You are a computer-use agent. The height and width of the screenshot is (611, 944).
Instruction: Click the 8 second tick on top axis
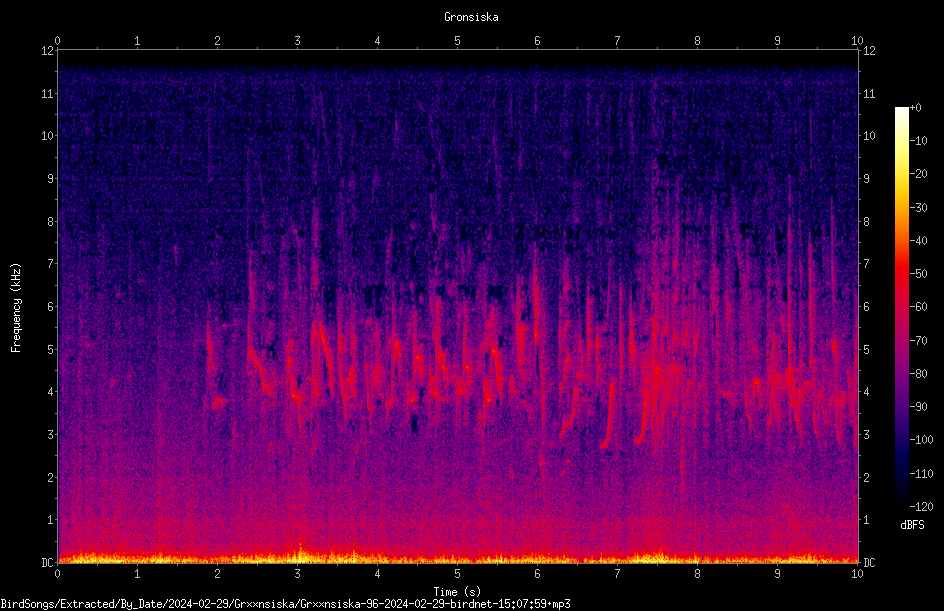pos(697,41)
